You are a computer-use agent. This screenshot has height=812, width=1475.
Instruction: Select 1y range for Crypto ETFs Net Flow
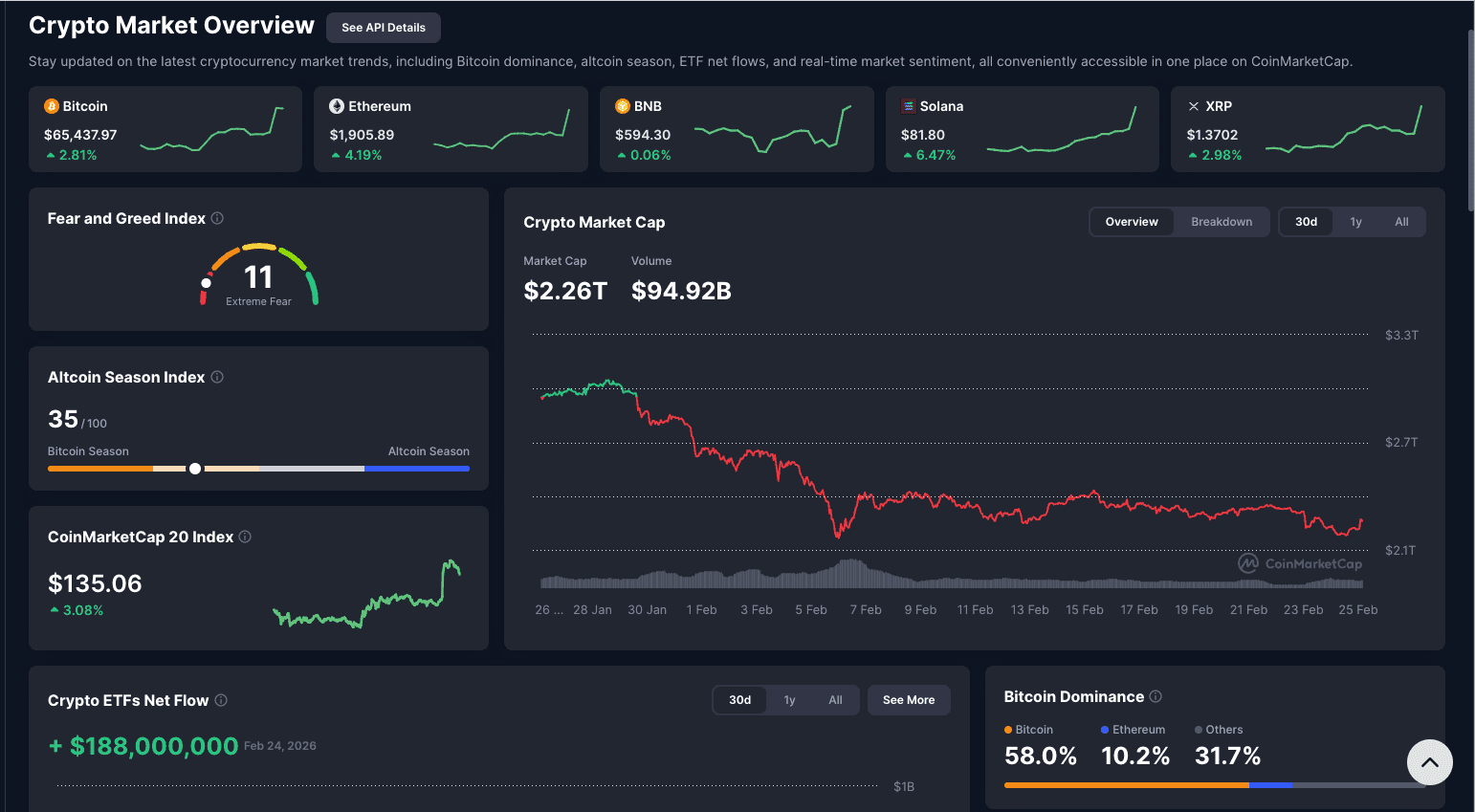pos(789,700)
